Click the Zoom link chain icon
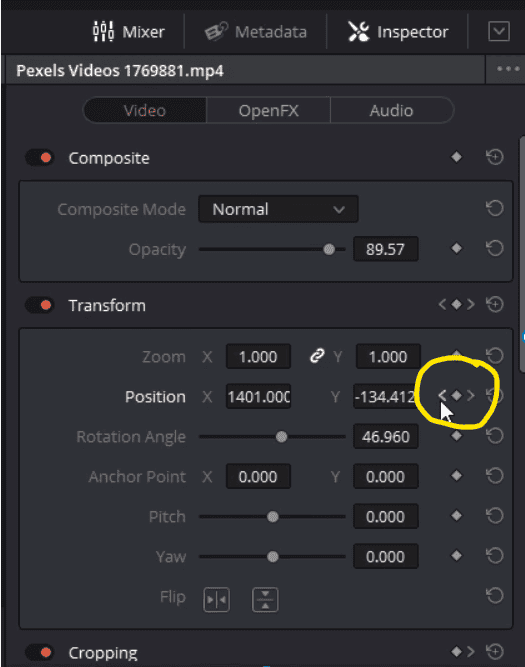 pos(317,356)
